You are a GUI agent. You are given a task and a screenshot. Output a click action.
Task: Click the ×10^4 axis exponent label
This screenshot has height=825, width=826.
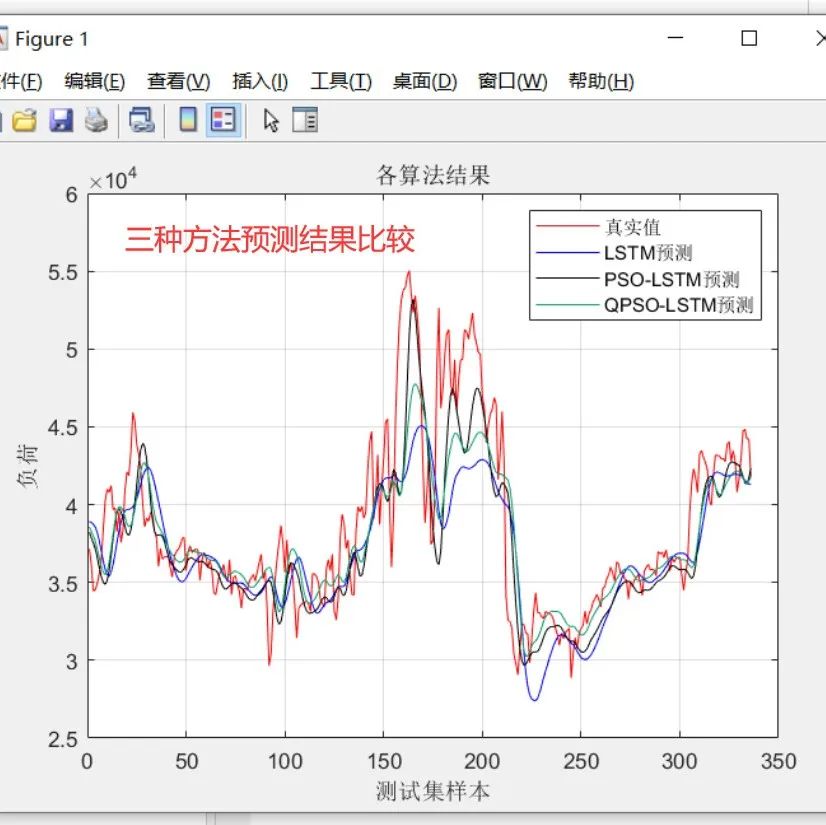113,179
